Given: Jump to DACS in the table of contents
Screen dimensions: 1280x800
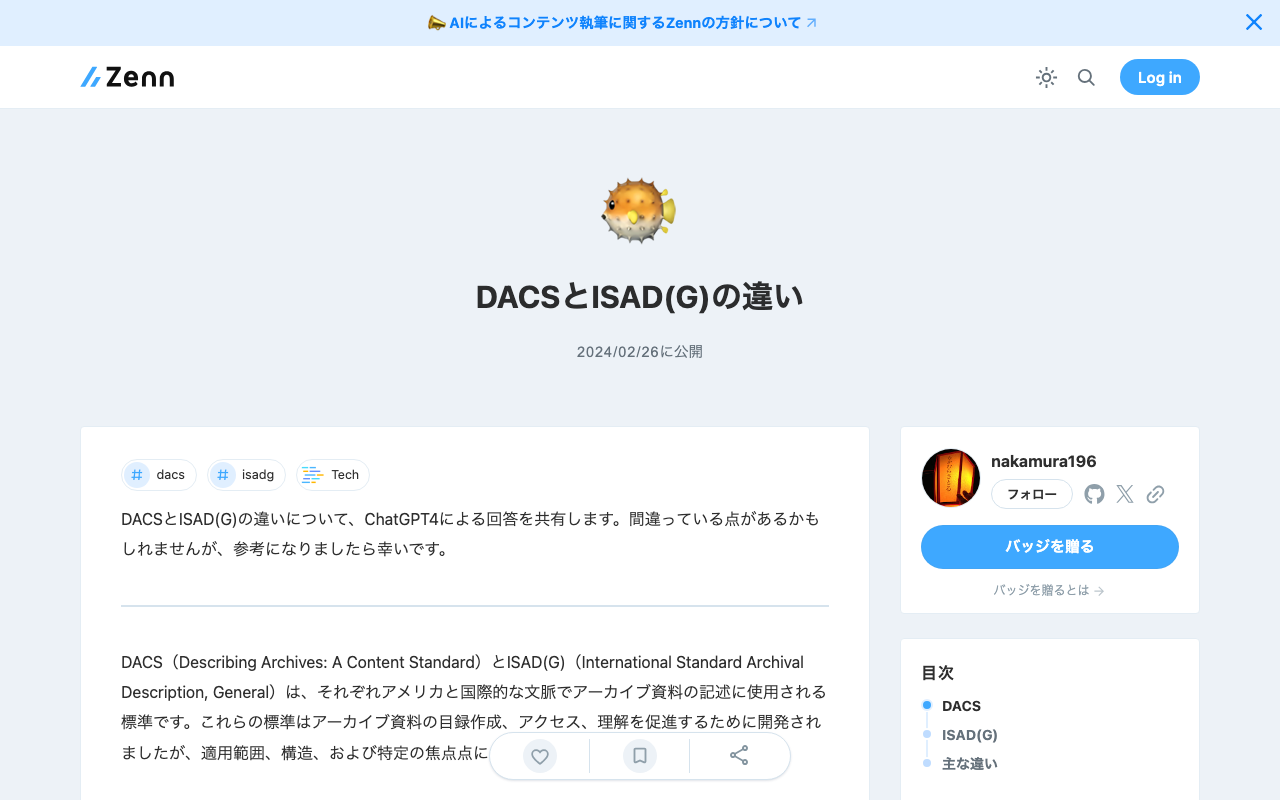Looking at the screenshot, I should coord(961,705).
